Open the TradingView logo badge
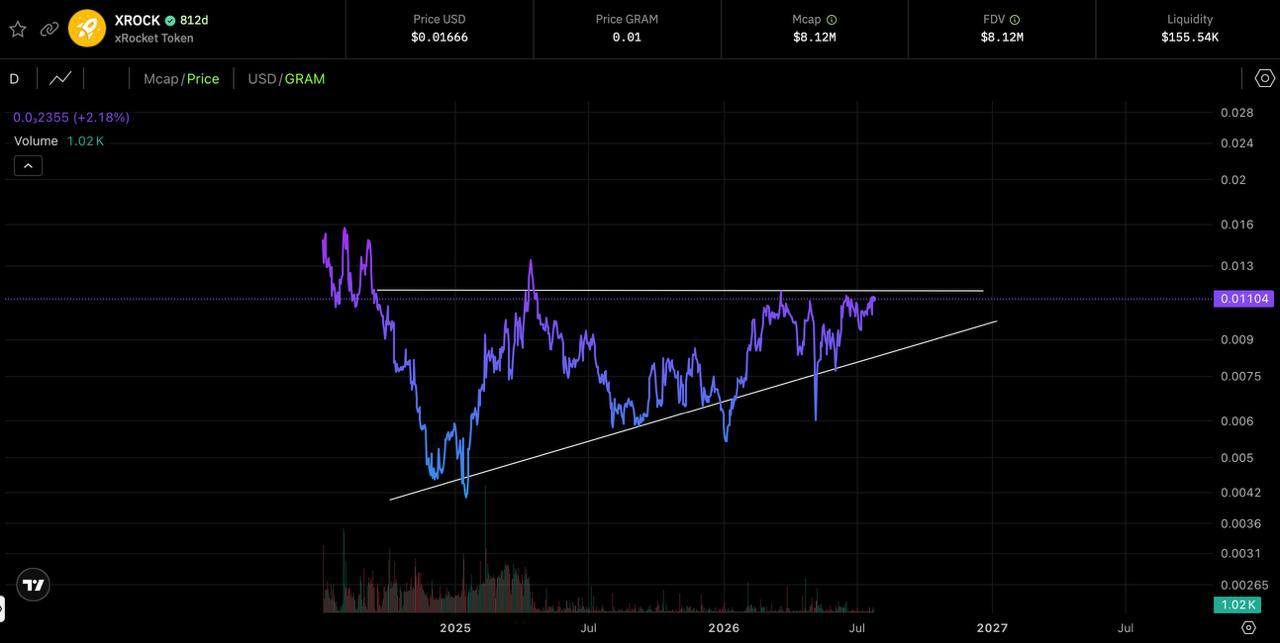 (33, 585)
